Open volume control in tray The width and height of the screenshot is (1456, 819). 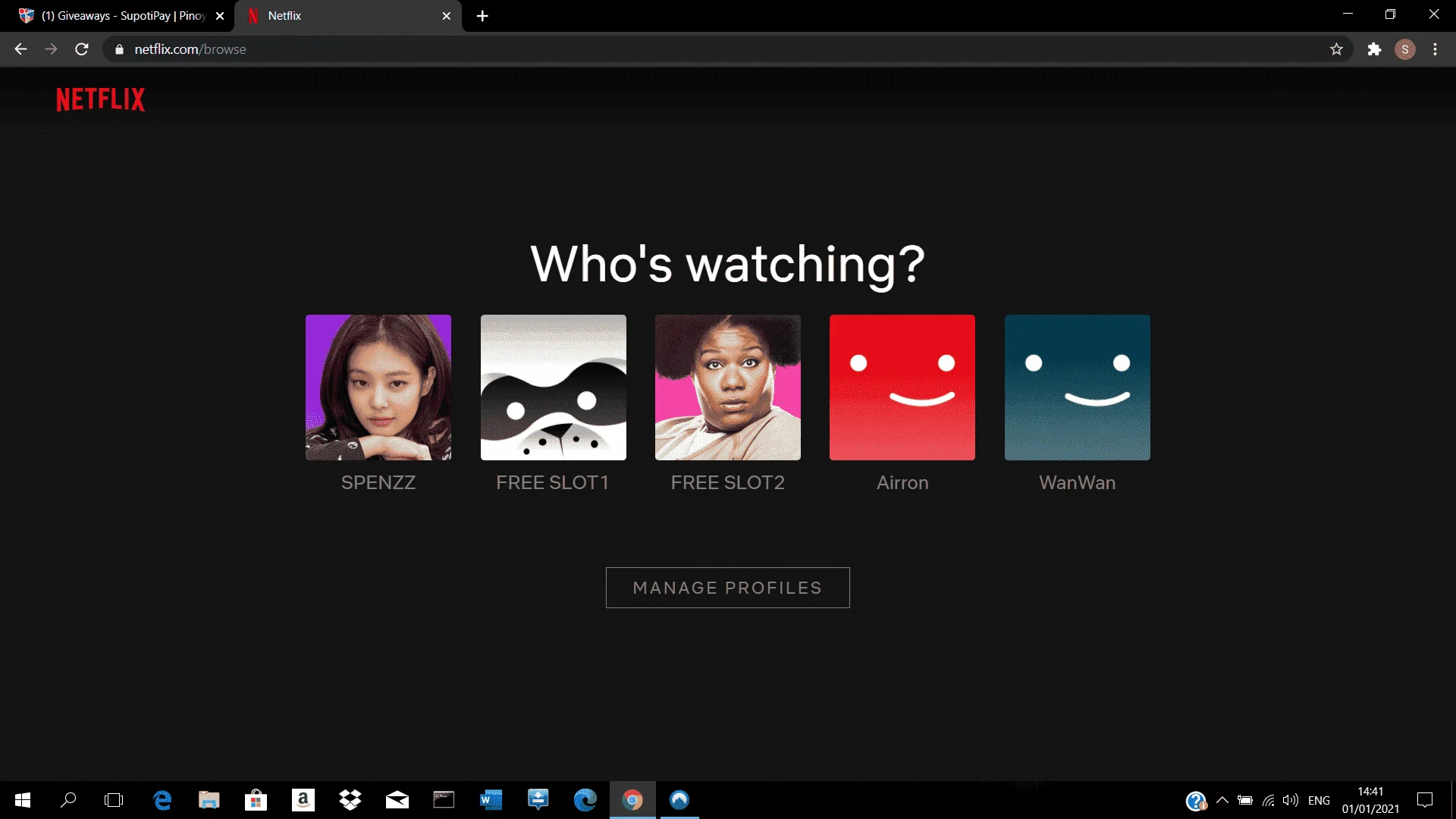(x=1291, y=800)
